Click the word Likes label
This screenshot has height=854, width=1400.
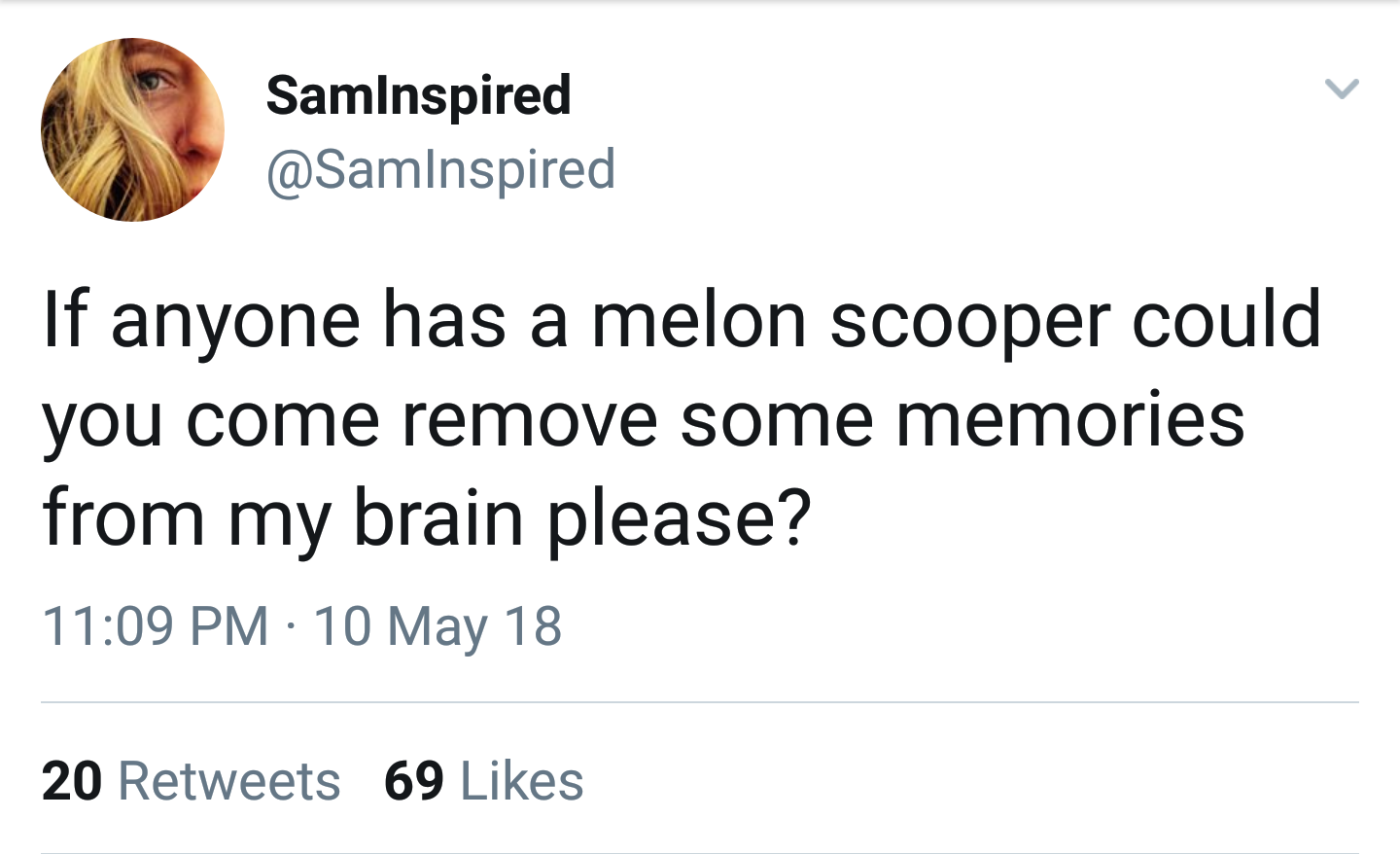(522, 781)
